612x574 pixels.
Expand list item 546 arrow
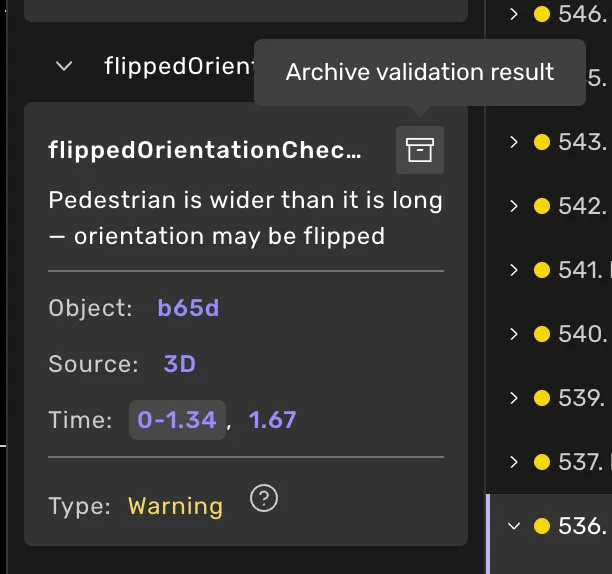click(x=514, y=14)
